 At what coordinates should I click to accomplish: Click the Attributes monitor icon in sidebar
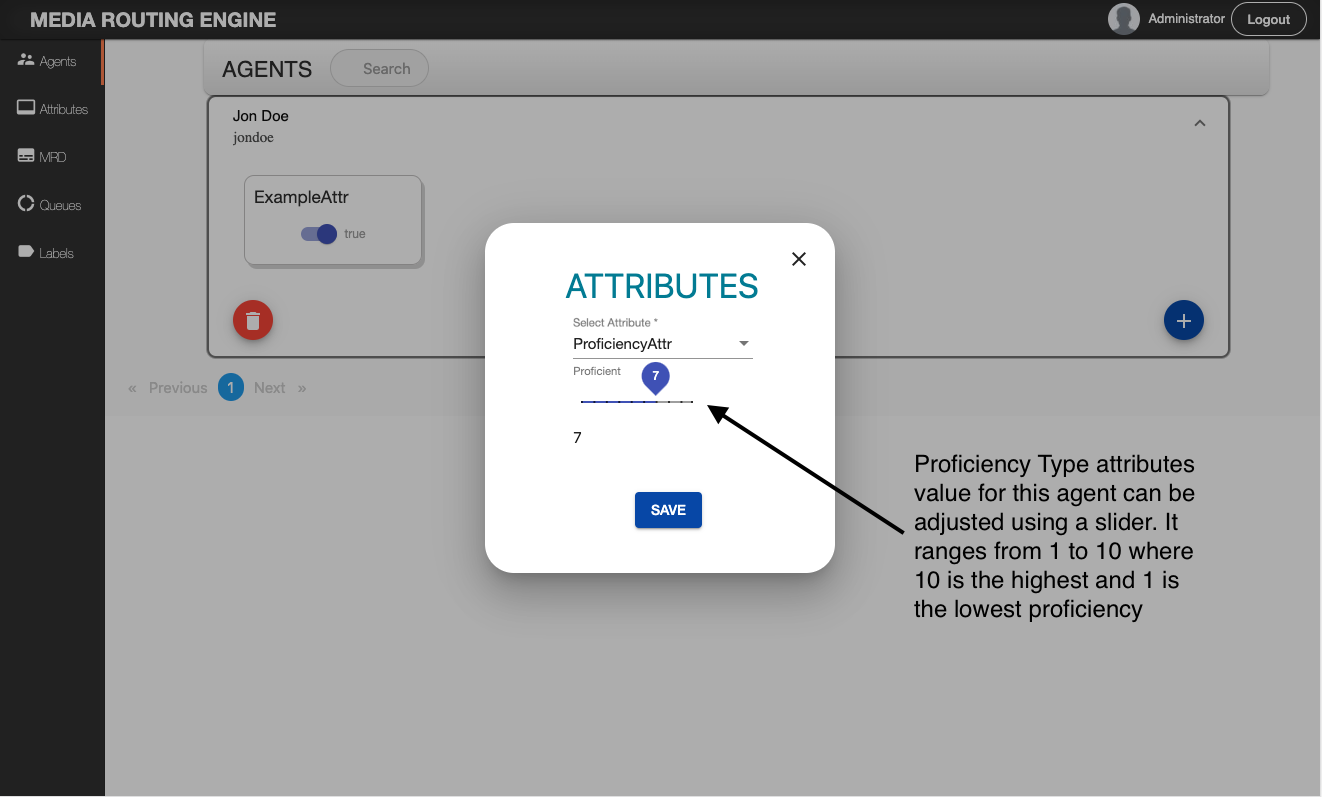tap(27, 108)
